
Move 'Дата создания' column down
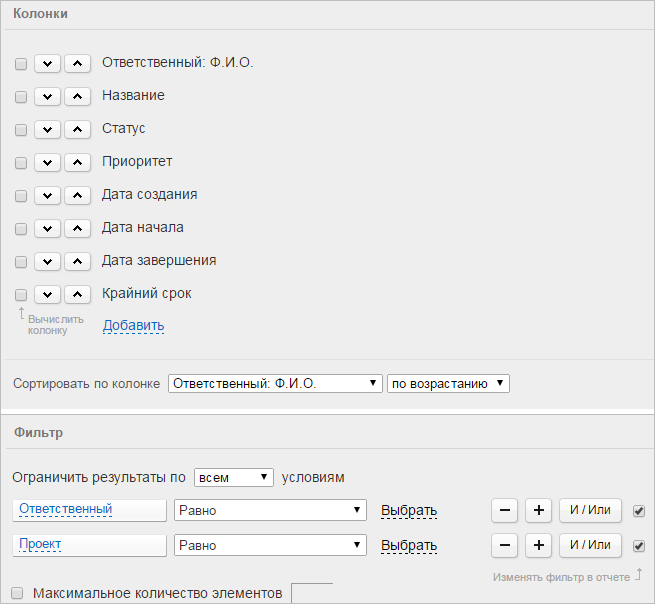click(x=48, y=195)
